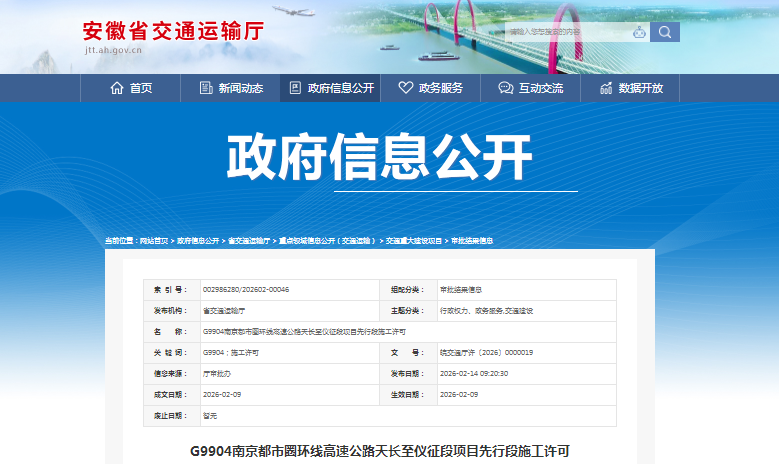779x464 pixels.
Task: Click the 安徽省交通运输厅 site logo
Action: pyautogui.click(x=172, y=34)
